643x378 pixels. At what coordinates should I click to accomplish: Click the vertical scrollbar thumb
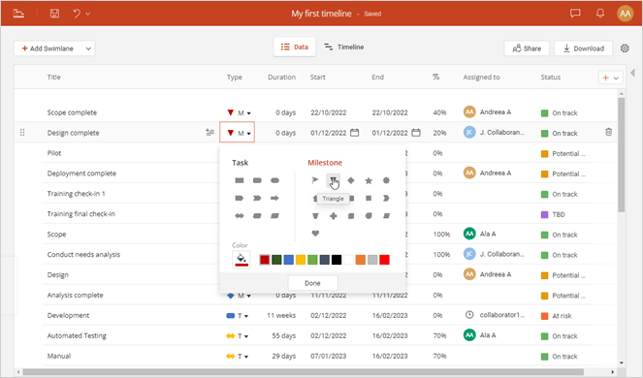pyautogui.click(x=621, y=155)
